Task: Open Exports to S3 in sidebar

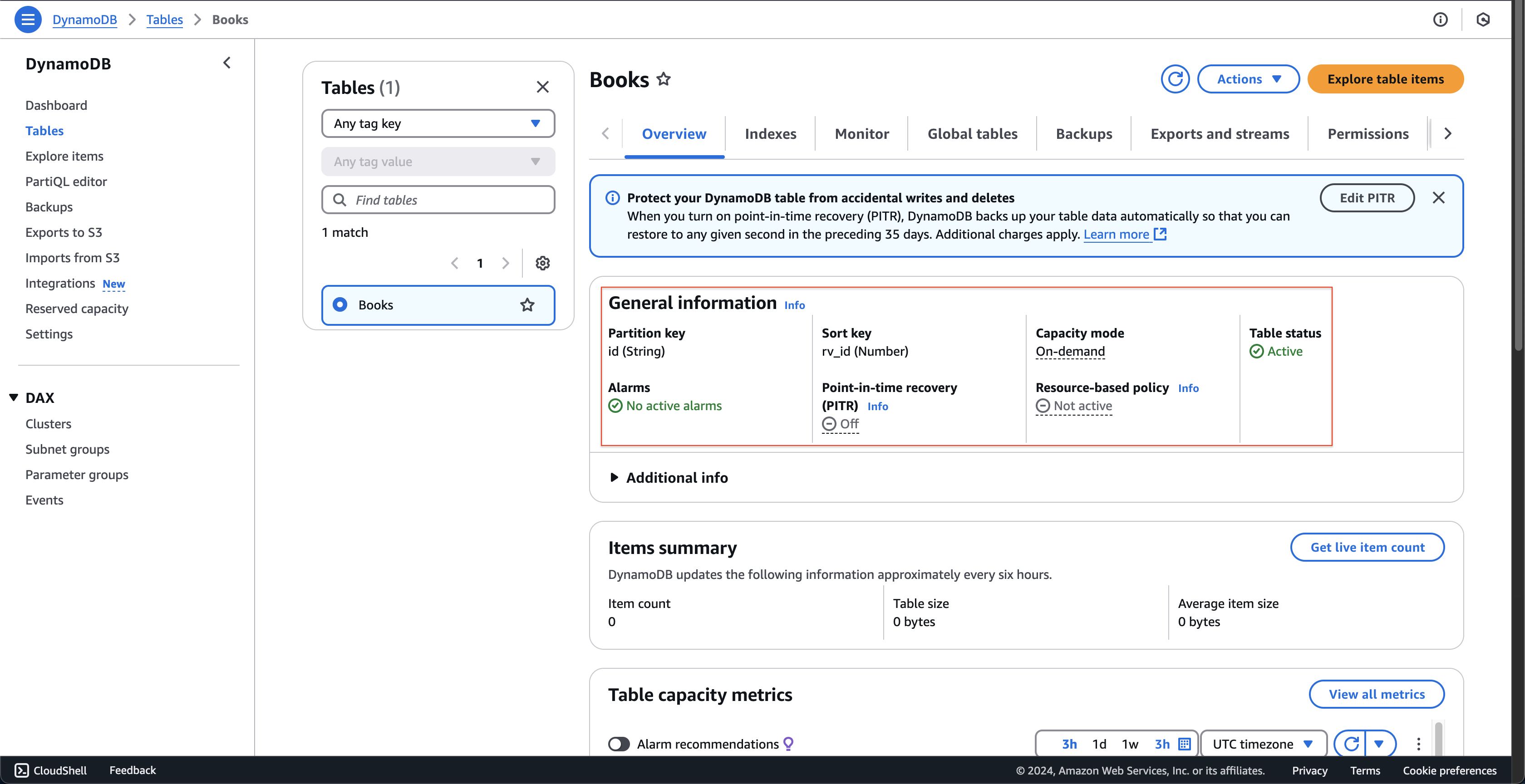Action: [x=64, y=232]
